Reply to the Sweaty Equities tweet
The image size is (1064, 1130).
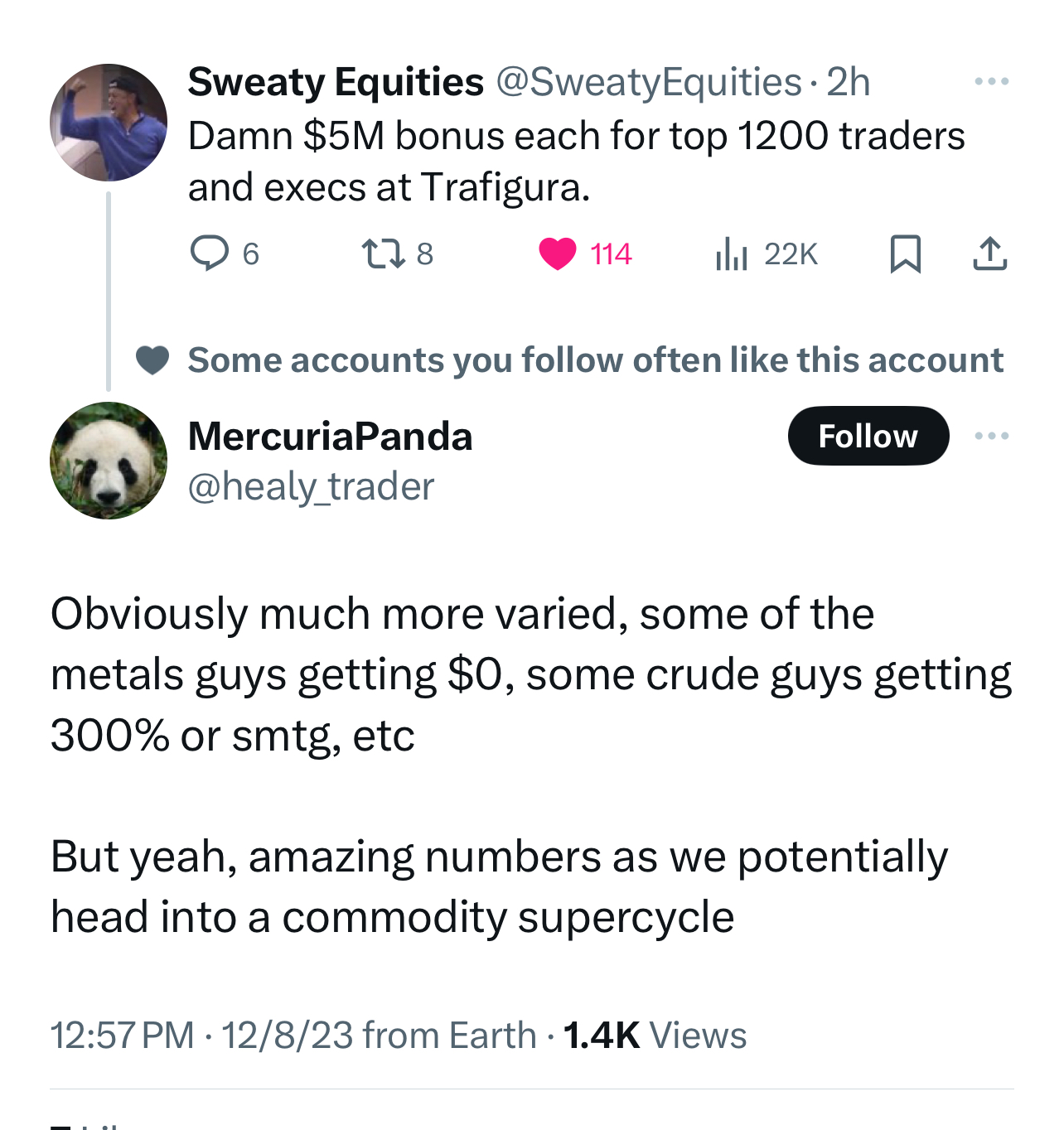(x=210, y=254)
